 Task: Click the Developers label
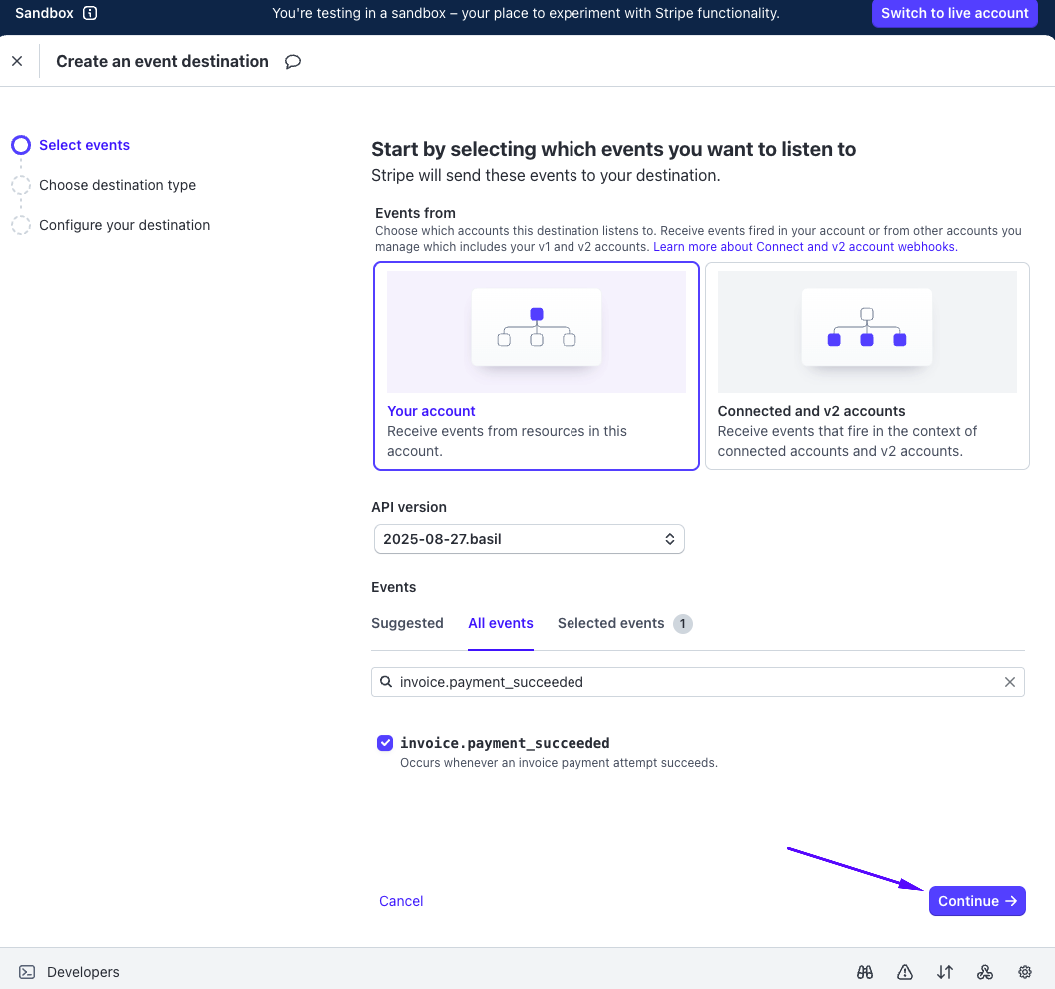click(x=83, y=972)
